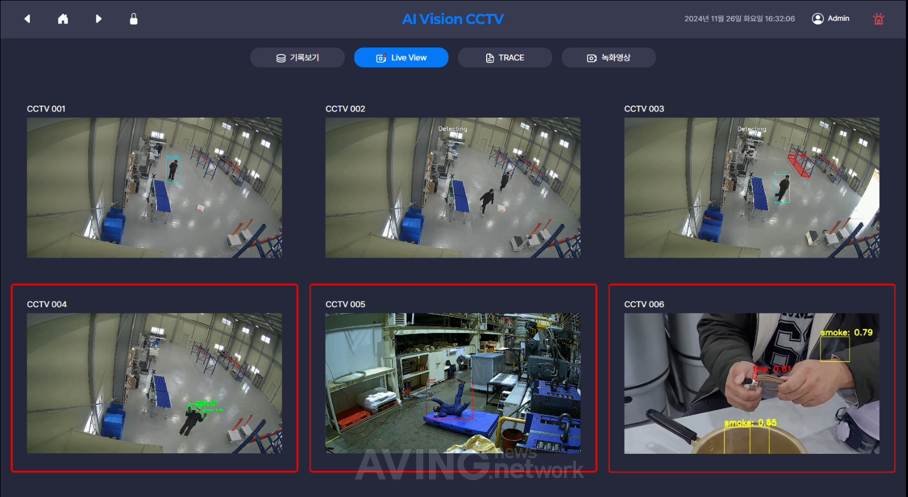908x497 pixels.
Task: Click the AI Vision CCTV title
Action: [453, 19]
